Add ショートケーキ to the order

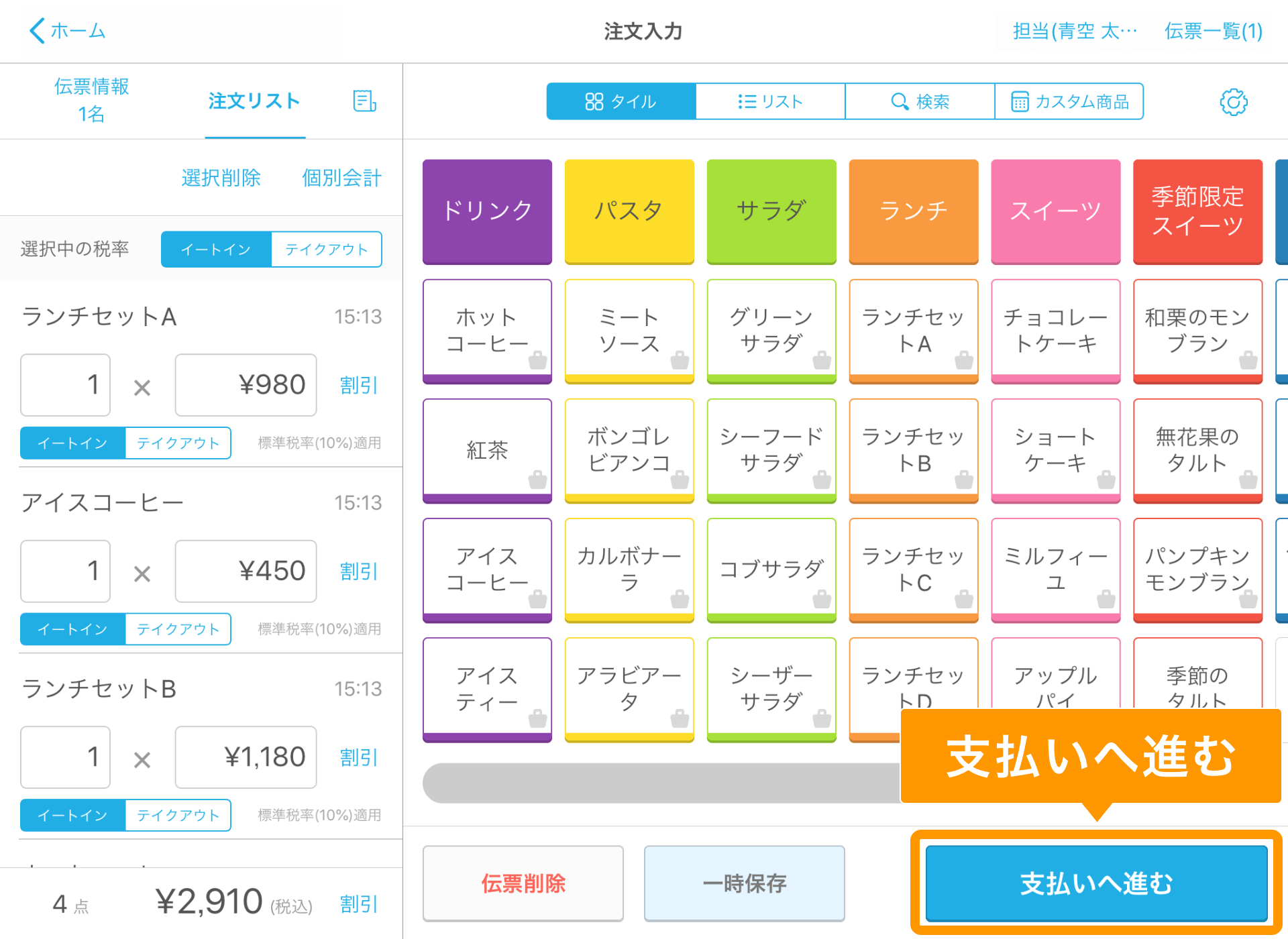click(1056, 450)
